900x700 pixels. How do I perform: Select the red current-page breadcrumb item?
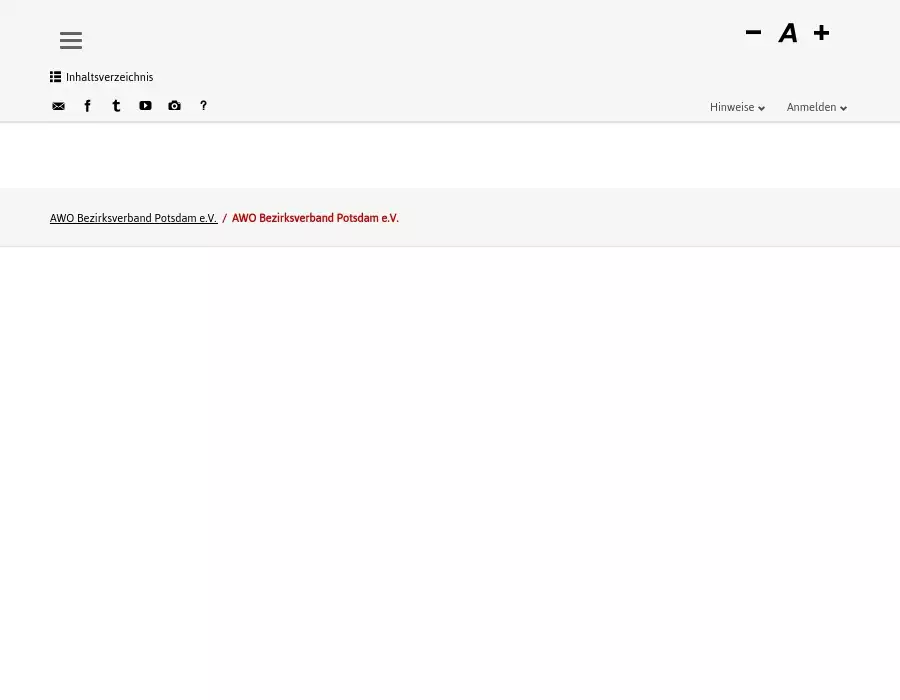click(315, 218)
